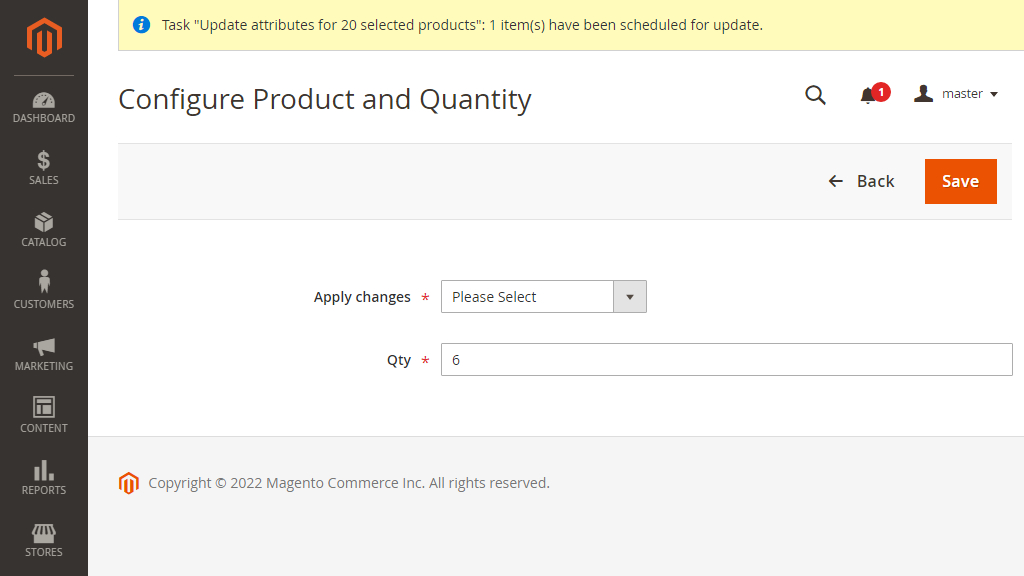The height and width of the screenshot is (576, 1024).
Task: Open the Customers person icon
Action: (x=44, y=281)
